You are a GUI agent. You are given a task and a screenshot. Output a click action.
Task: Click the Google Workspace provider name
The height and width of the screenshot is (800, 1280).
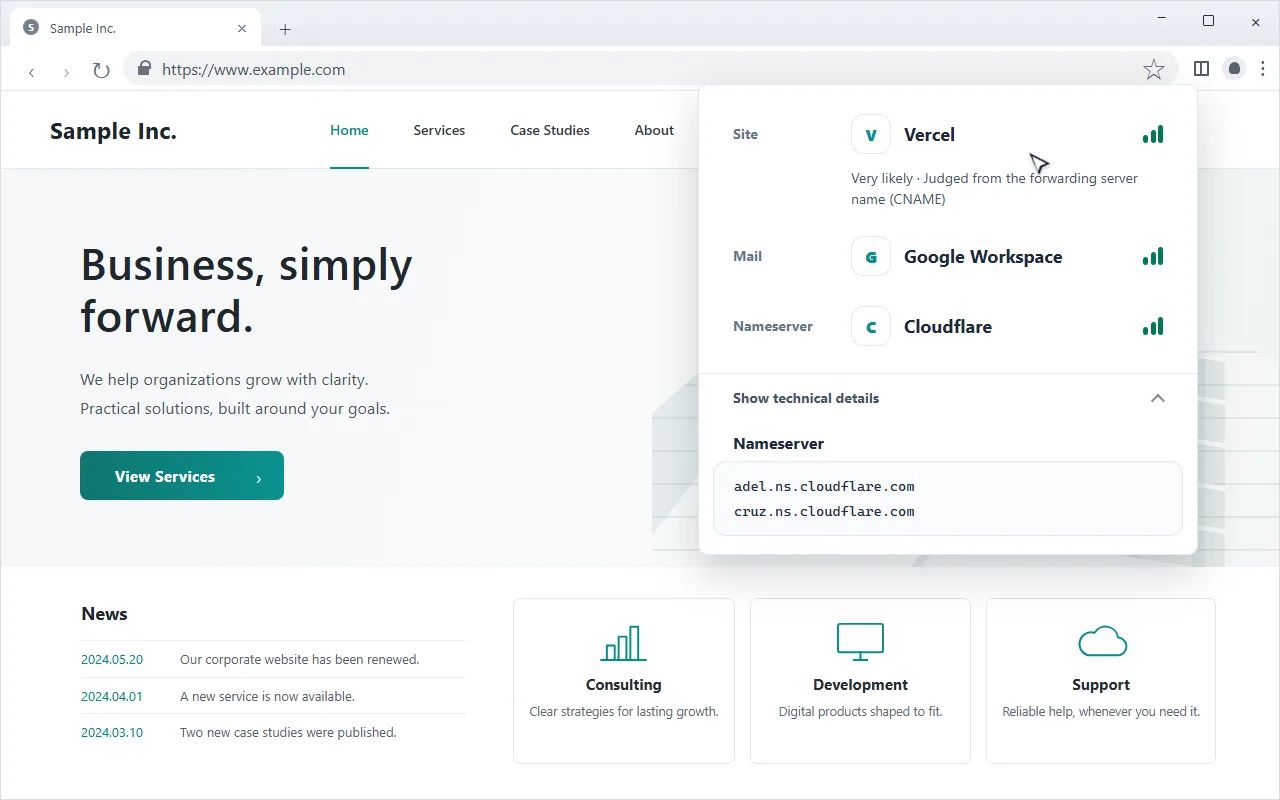pos(983,257)
